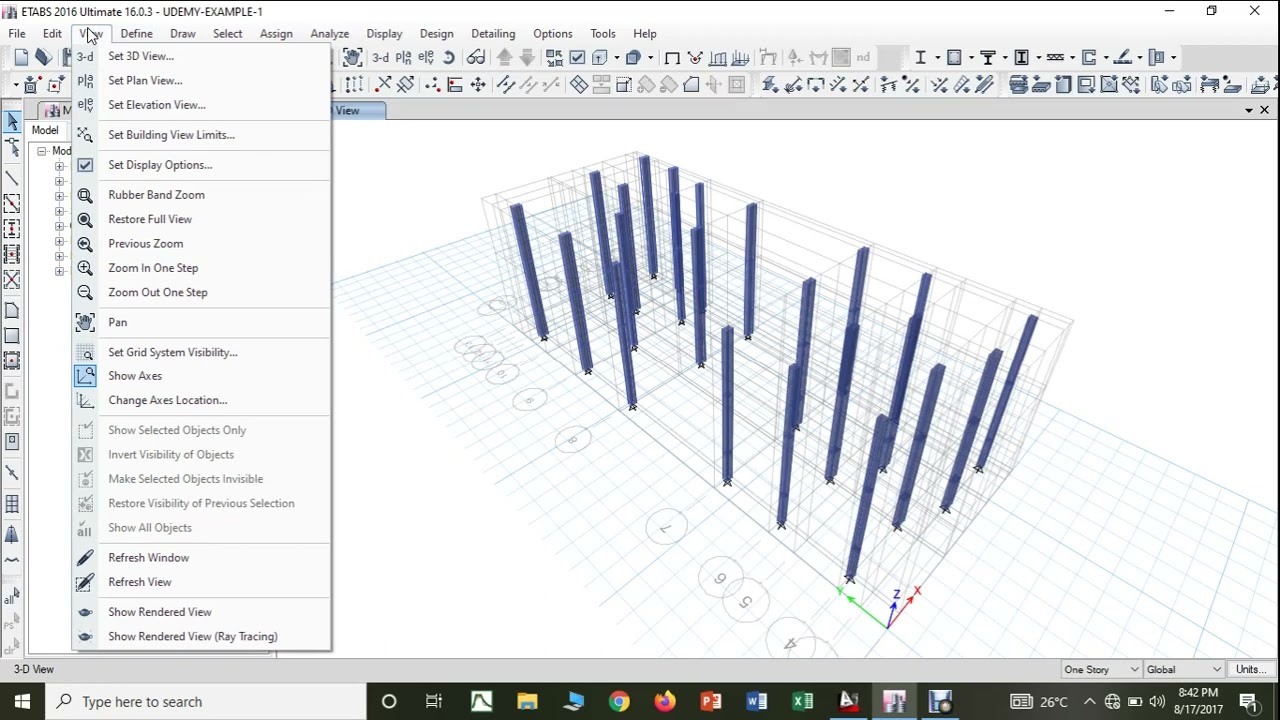Select the pointer tool in left toolbar
This screenshot has width=1280, height=720.
tap(12, 122)
